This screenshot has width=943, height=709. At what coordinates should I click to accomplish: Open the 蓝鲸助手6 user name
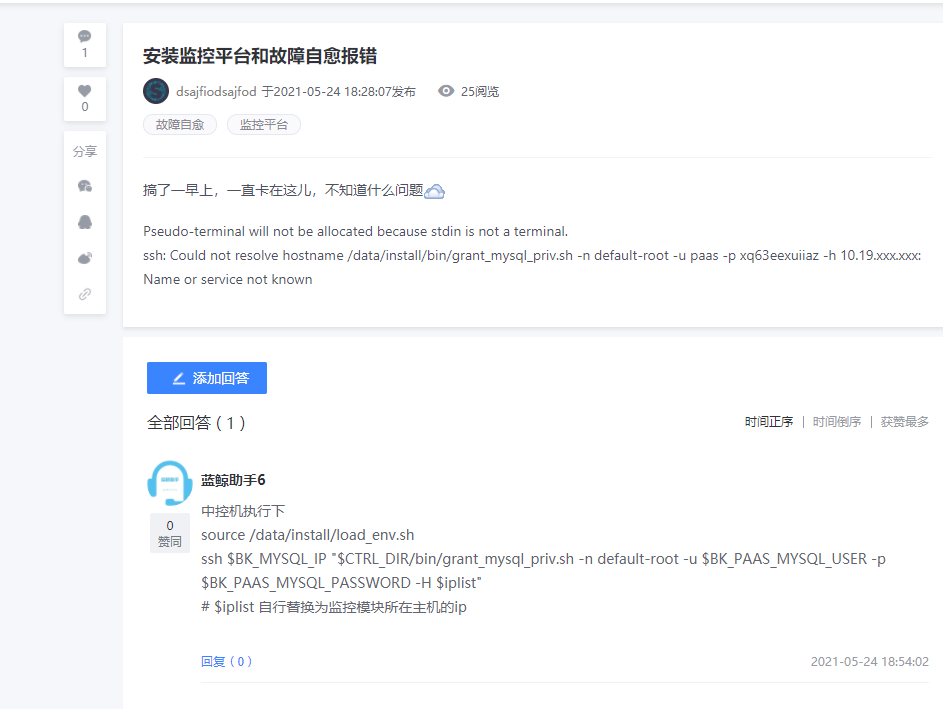point(233,480)
